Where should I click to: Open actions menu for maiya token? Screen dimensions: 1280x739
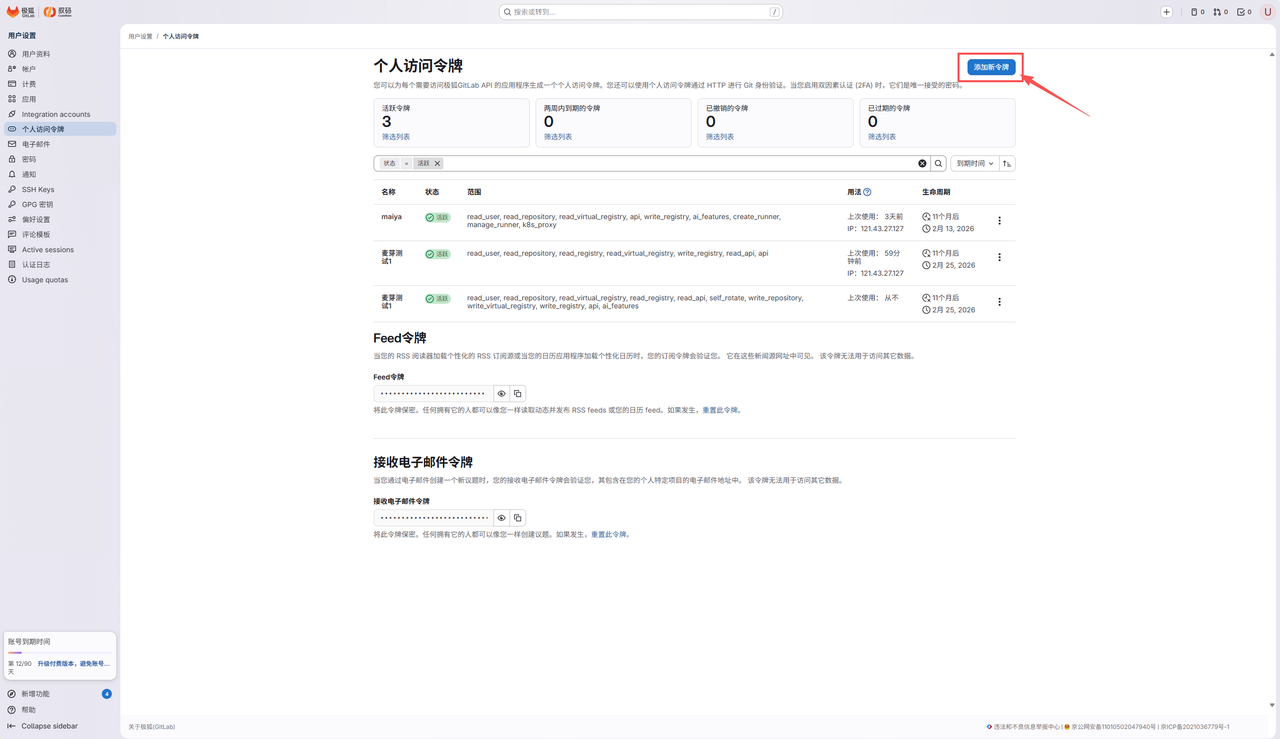tap(999, 221)
